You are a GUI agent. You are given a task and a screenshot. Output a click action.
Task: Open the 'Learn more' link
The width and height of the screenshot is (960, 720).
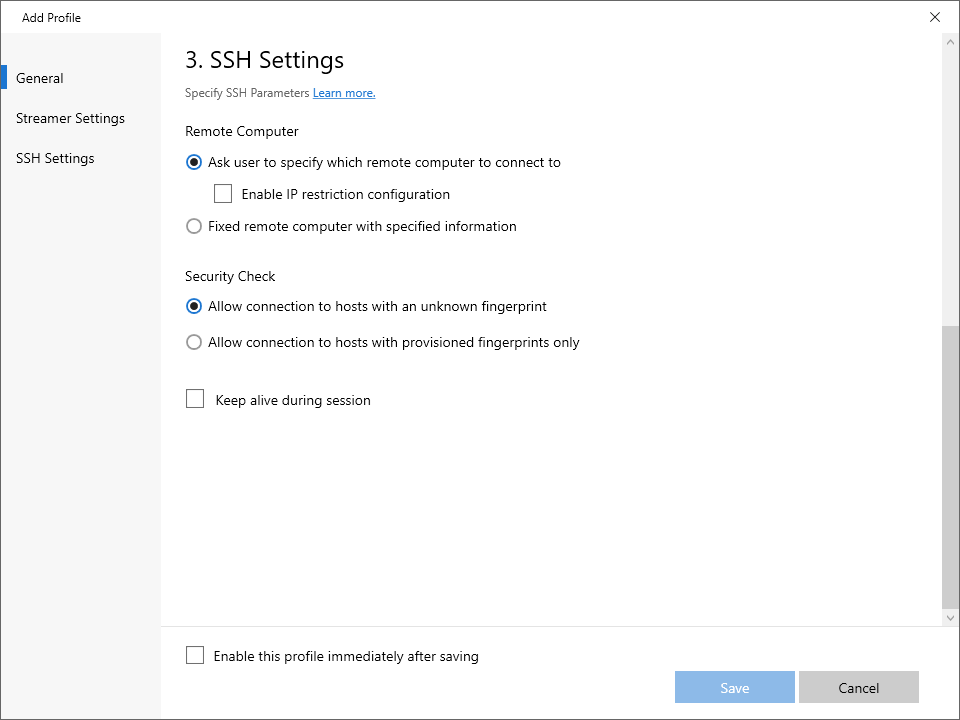click(x=344, y=92)
